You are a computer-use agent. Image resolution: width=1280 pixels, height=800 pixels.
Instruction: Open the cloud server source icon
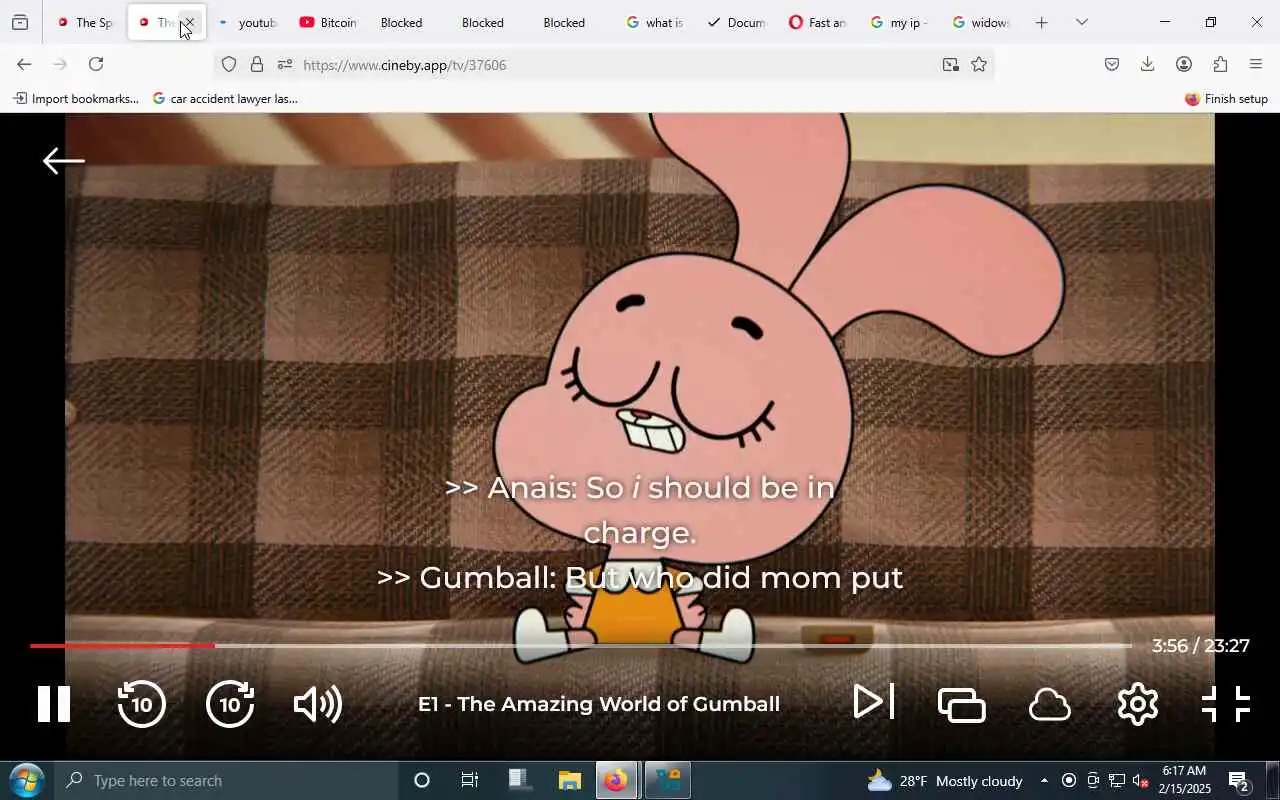coord(1050,705)
